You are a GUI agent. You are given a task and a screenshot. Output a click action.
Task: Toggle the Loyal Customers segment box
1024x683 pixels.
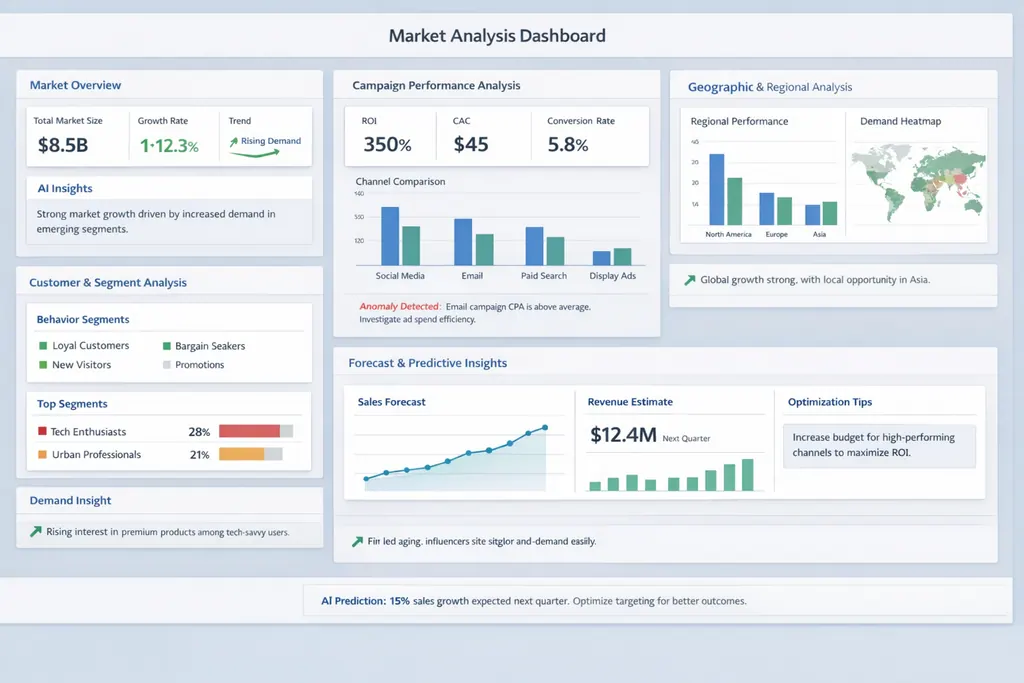(x=43, y=346)
